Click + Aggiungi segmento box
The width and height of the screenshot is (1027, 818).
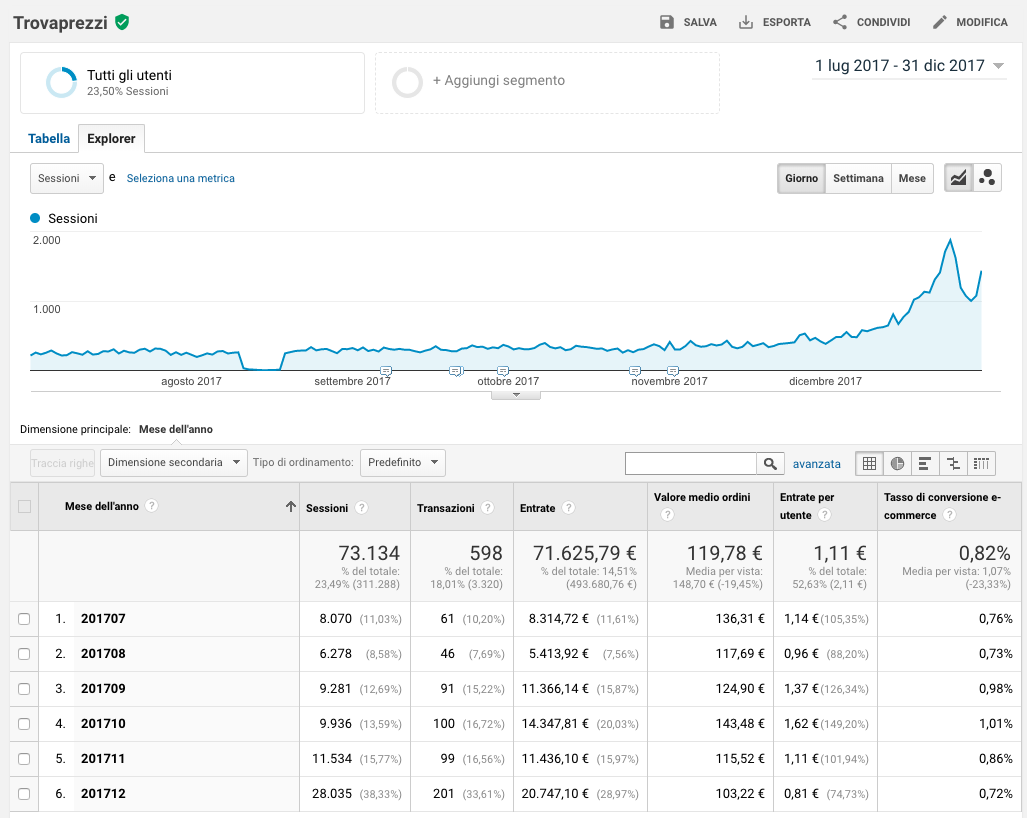point(548,83)
